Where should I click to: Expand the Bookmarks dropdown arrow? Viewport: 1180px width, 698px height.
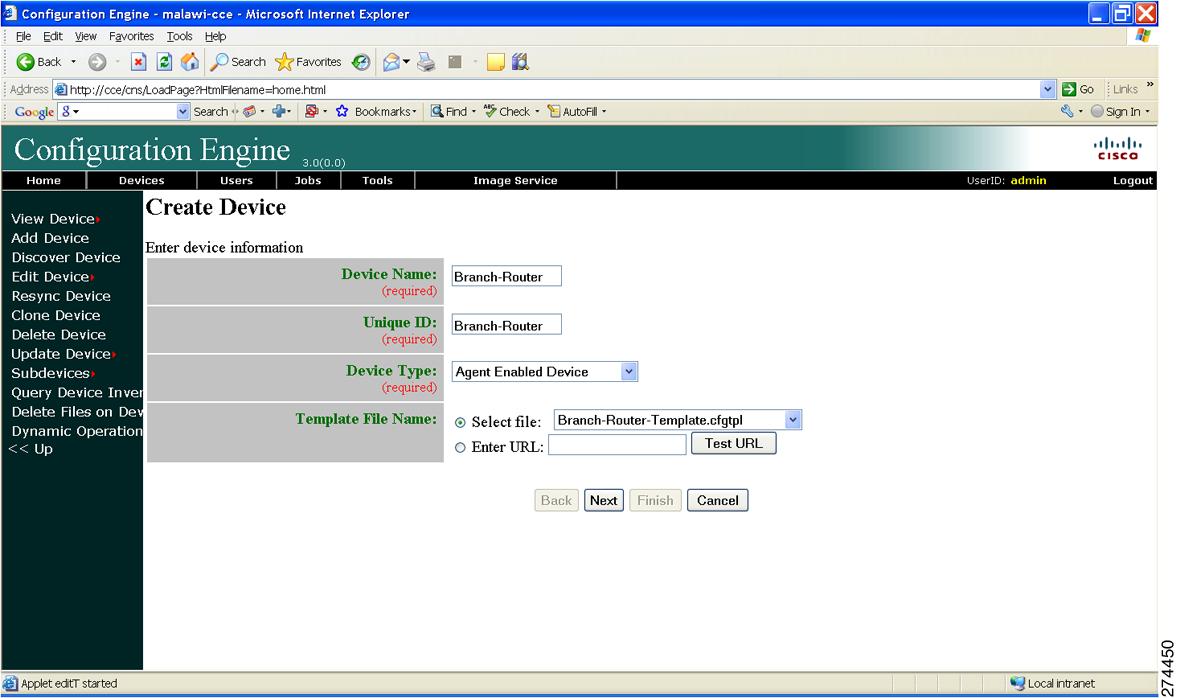point(415,111)
